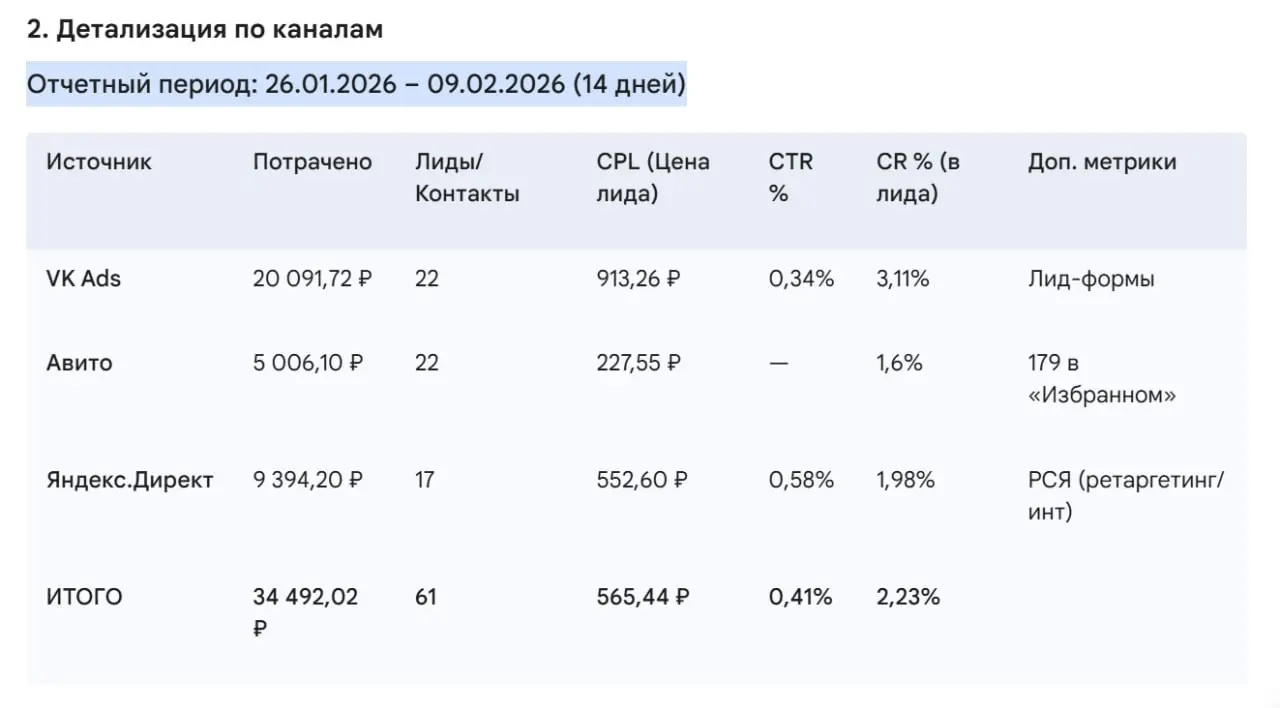This screenshot has width=1280, height=708.
Task: Click Яндекс.Директ CTR value 0,58%
Action: [x=801, y=480]
